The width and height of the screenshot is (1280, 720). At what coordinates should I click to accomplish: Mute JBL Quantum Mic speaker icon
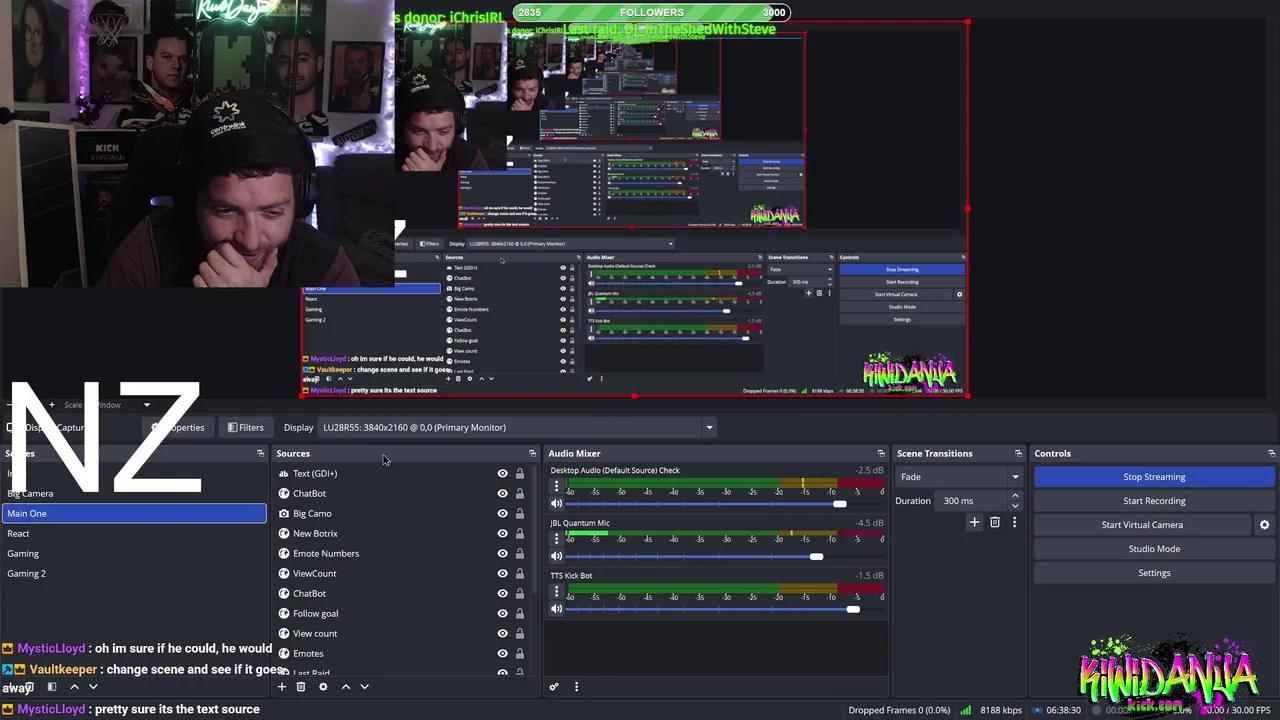pyautogui.click(x=557, y=556)
